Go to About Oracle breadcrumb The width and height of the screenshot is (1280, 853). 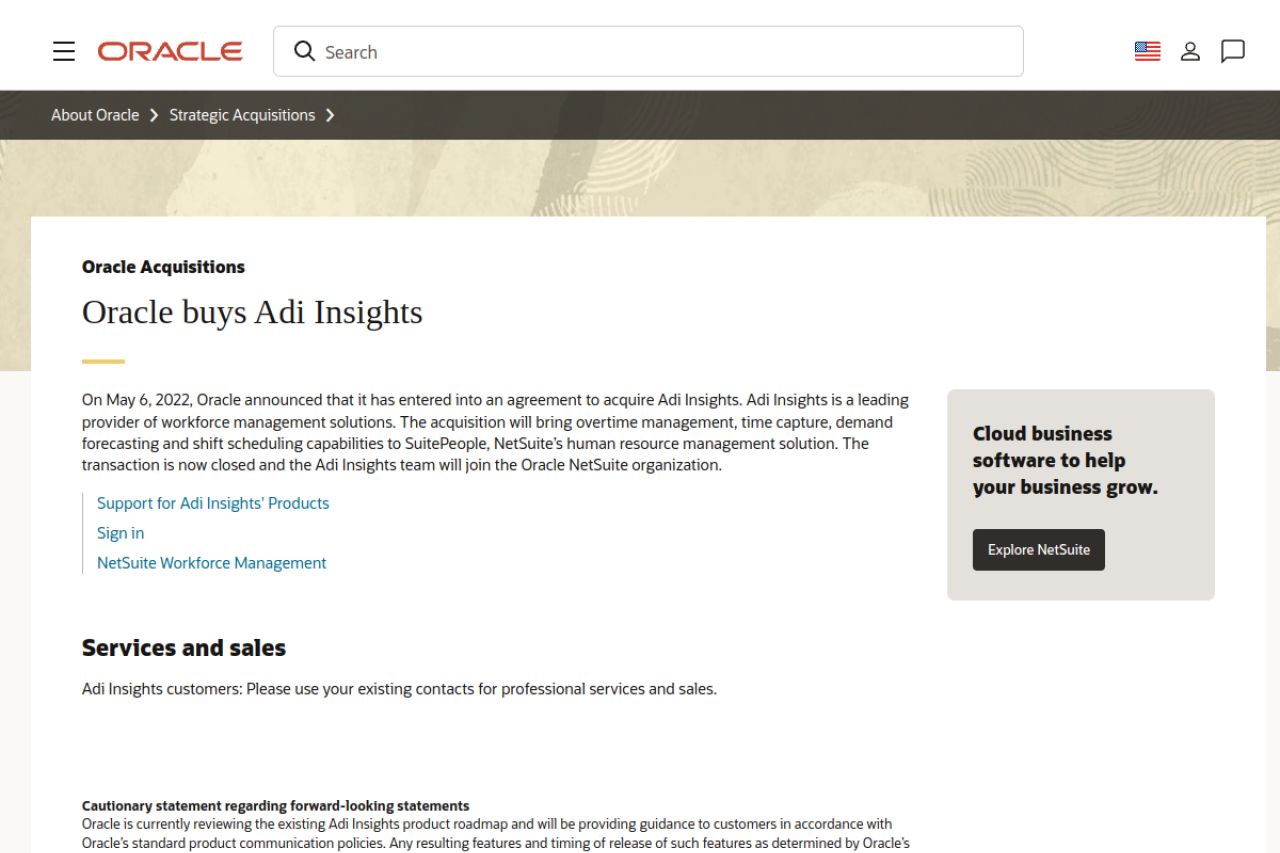[x=95, y=115]
